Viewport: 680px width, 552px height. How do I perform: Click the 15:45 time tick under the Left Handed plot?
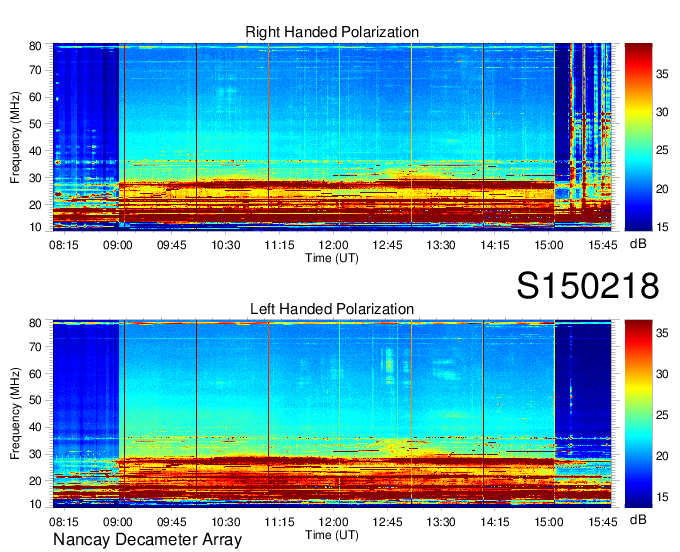603,522
